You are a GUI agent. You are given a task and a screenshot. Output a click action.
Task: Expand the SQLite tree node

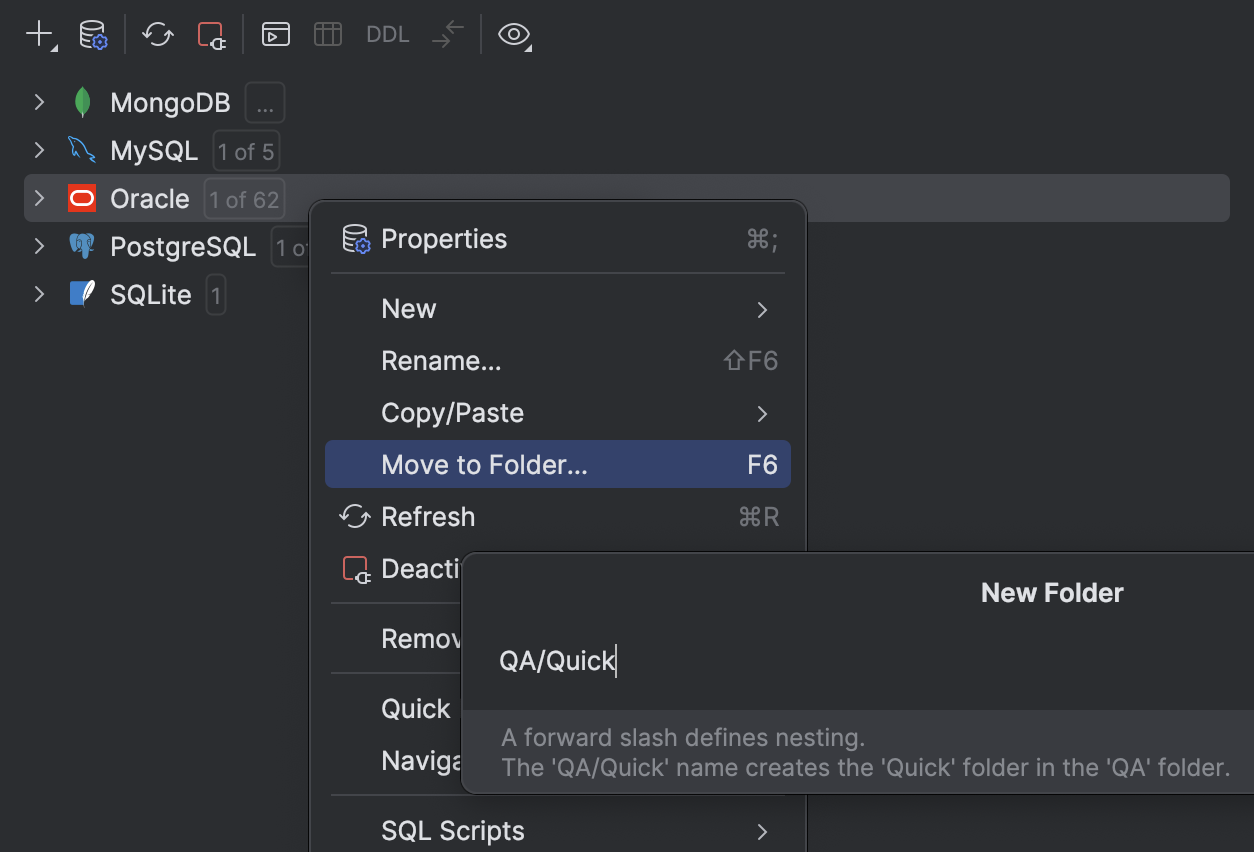[x=38, y=294]
